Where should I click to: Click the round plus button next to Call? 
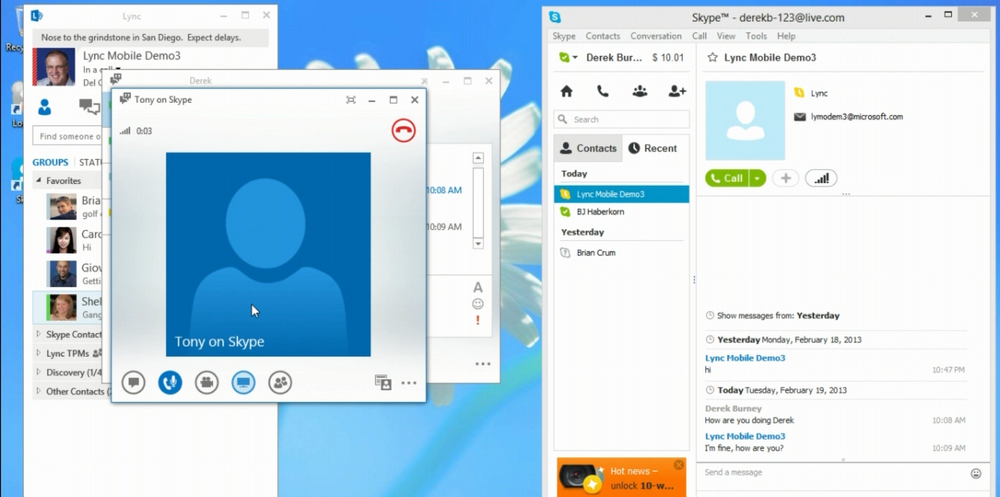[786, 178]
